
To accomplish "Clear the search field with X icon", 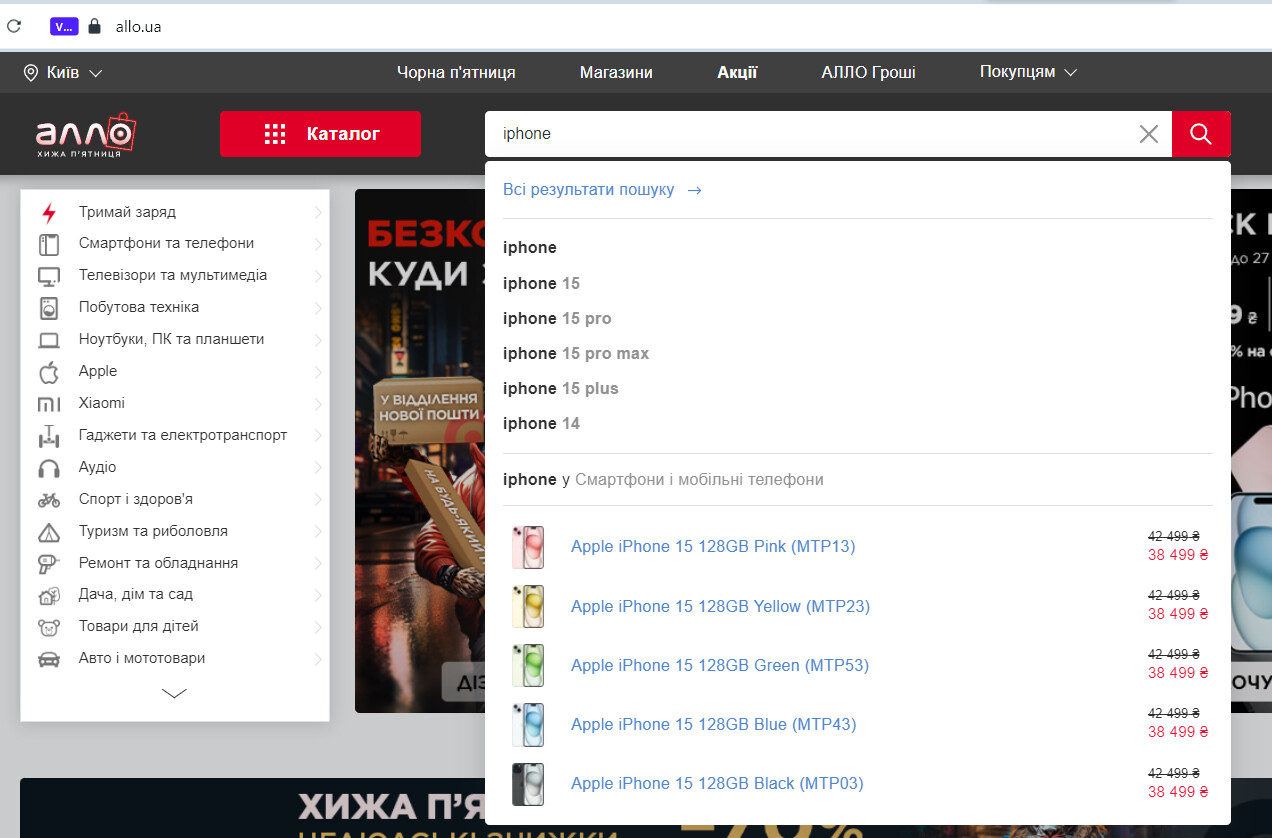I will [x=1149, y=134].
